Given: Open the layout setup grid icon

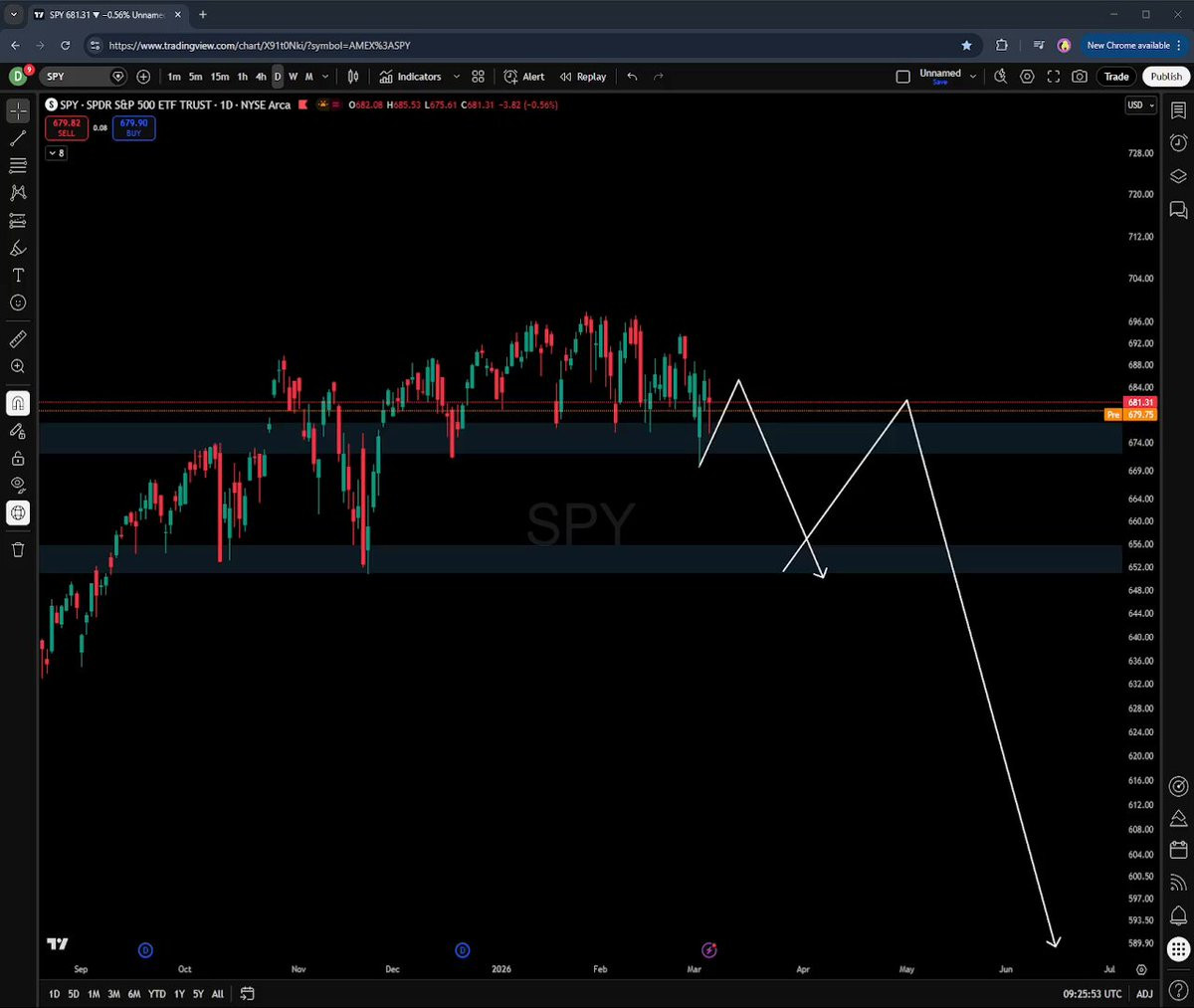Looking at the screenshot, I should pyautogui.click(x=478, y=77).
